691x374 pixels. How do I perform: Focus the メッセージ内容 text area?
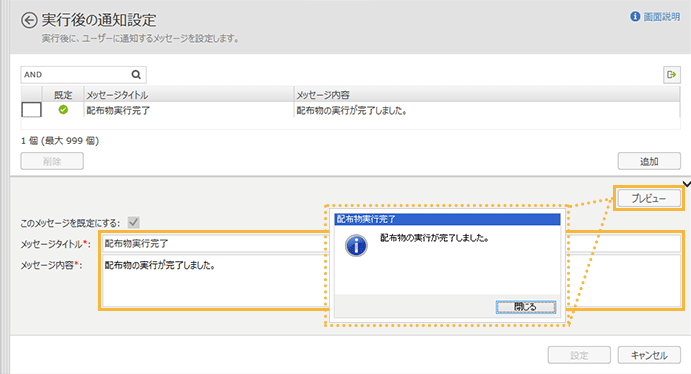[x=392, y=281]
